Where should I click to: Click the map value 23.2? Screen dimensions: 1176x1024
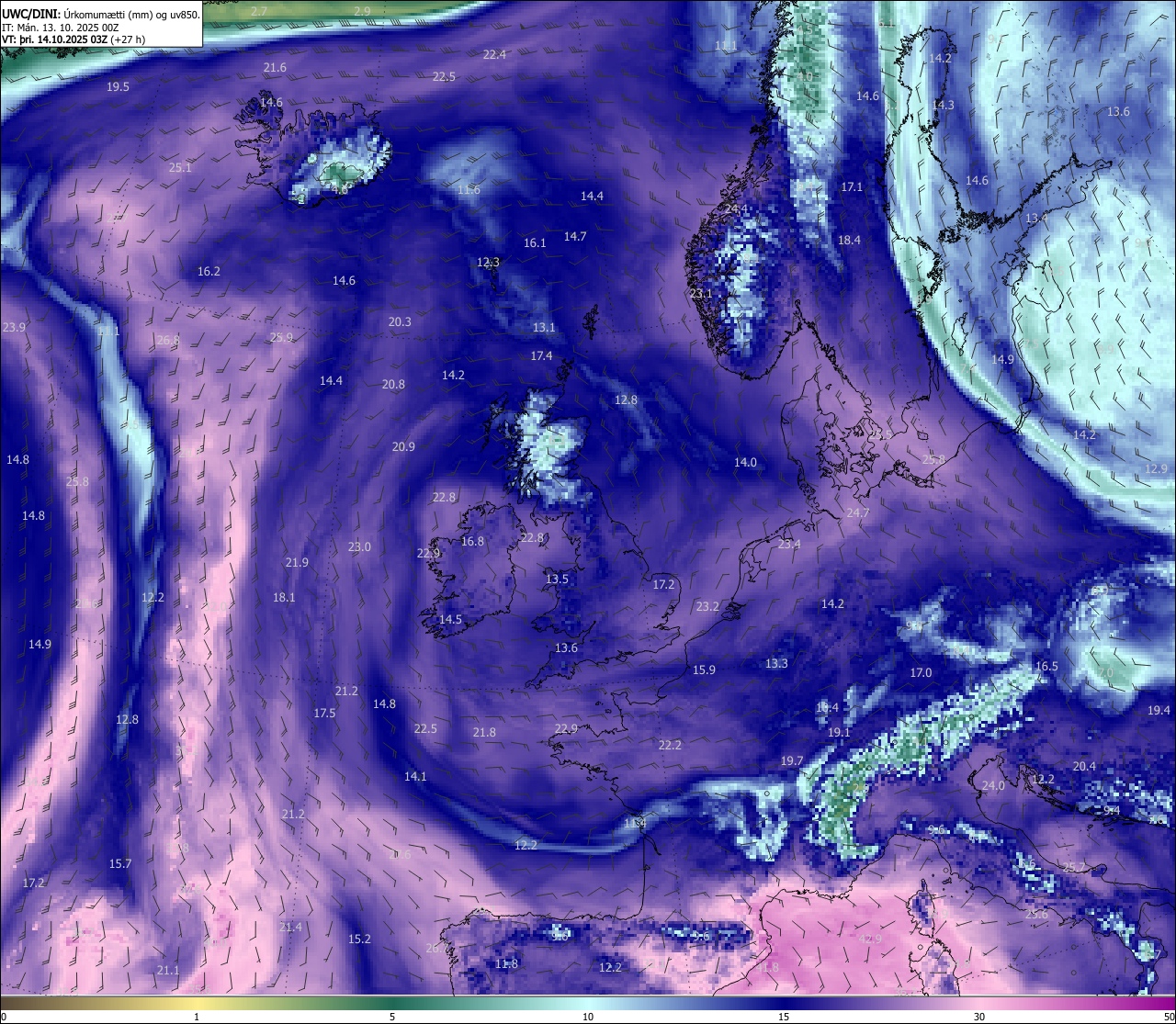click(707, 607)
